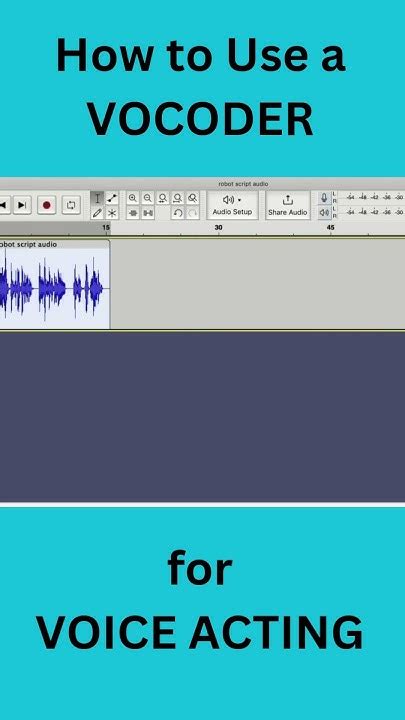This screenshot has width=405, height=720.
Task: Redo the last undone edit
Action: click(193, 213)
